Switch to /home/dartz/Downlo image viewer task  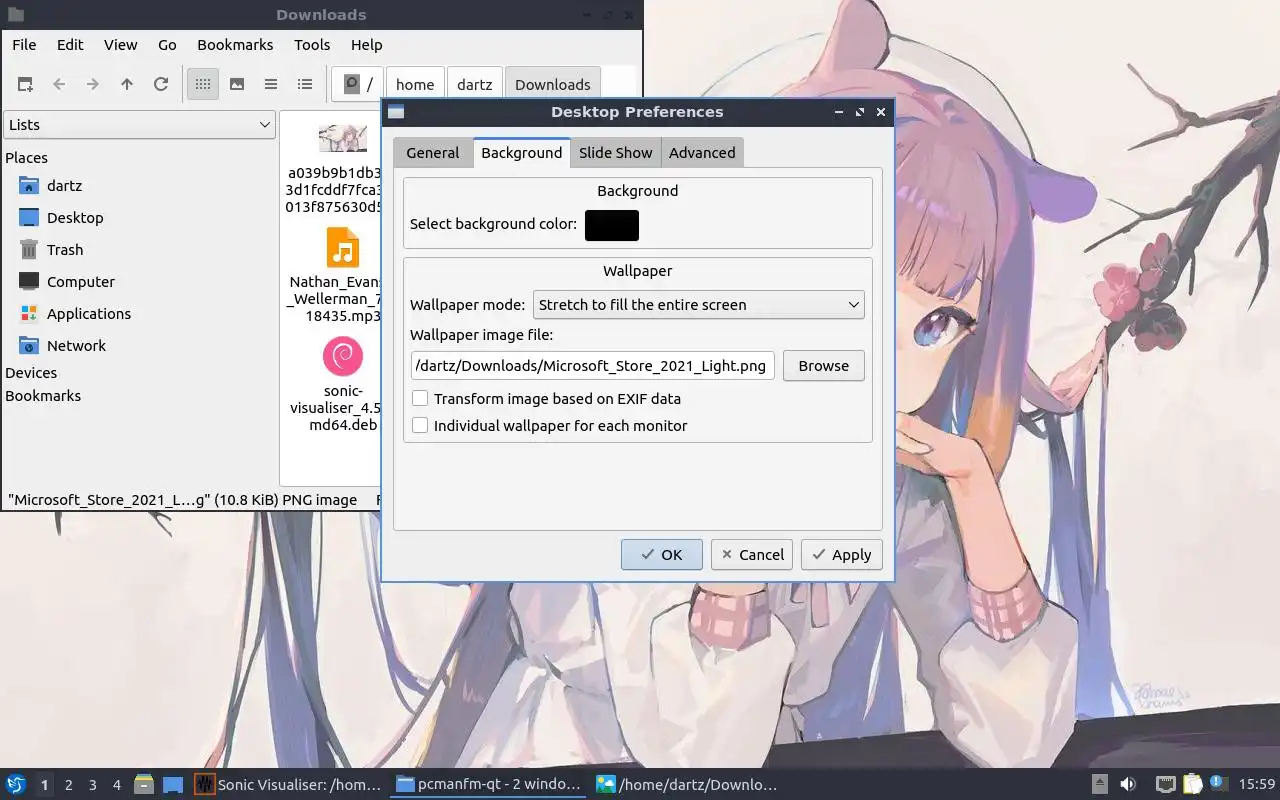coord(689,785)
